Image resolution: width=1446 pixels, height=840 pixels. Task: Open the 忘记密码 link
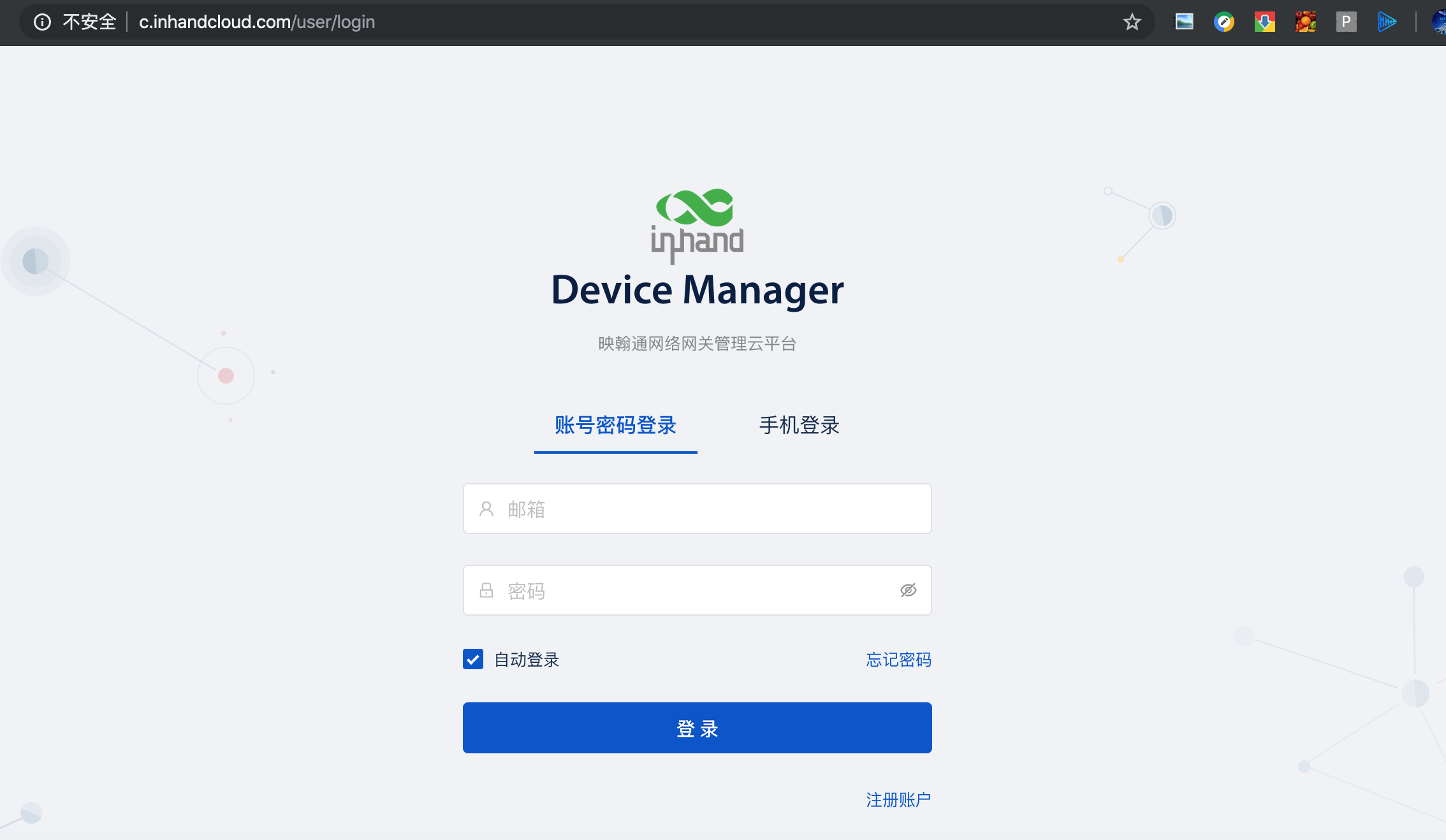click(x=898, y=660)
